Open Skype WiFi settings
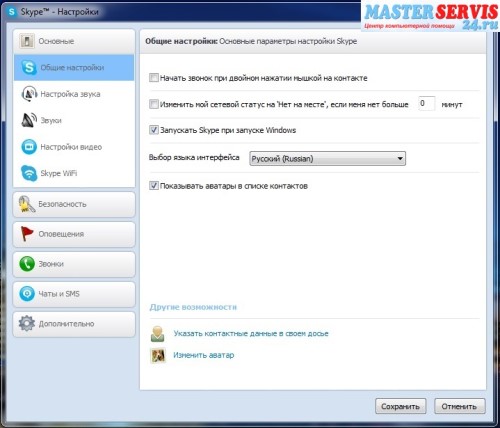Image resolution: width=500 pixels, height=428 pixels. click(74, 173)
